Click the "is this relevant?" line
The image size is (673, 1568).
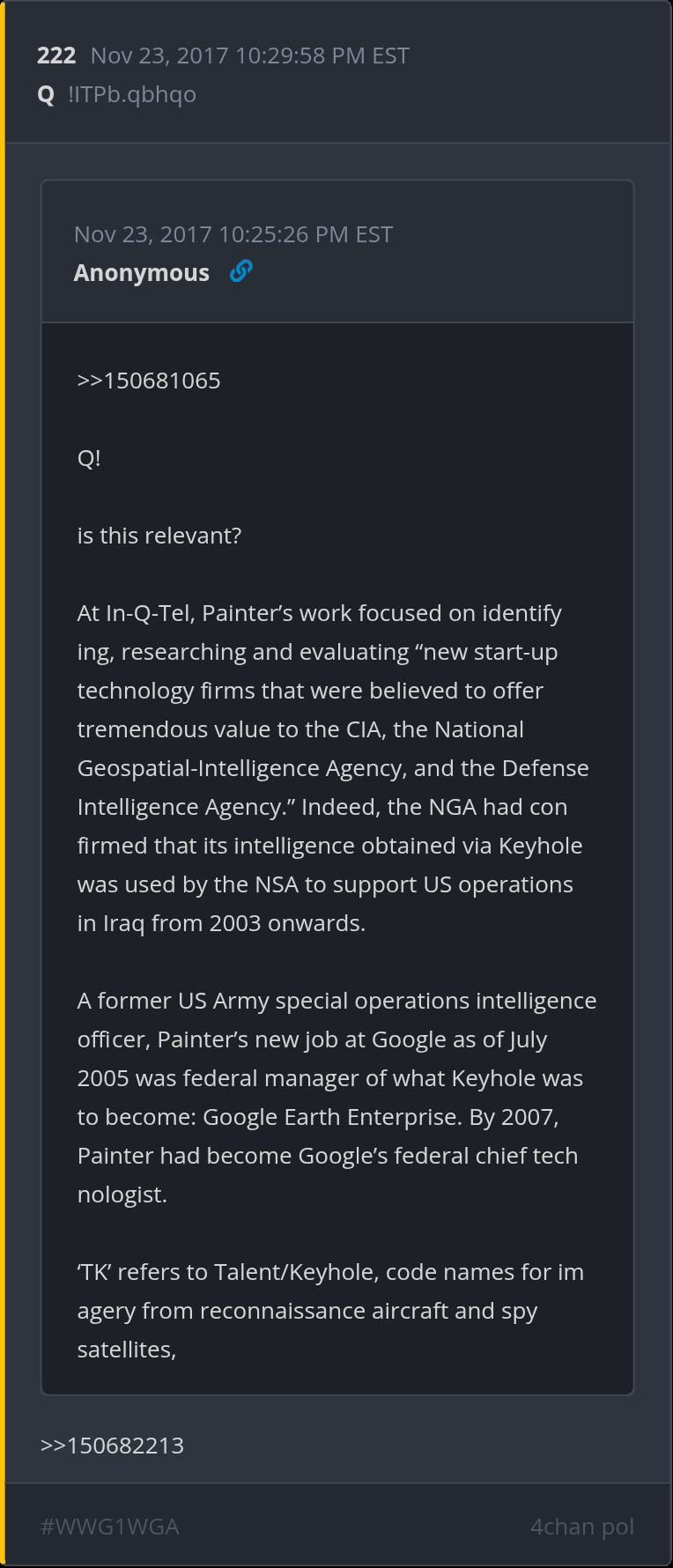tap(159, 536)
